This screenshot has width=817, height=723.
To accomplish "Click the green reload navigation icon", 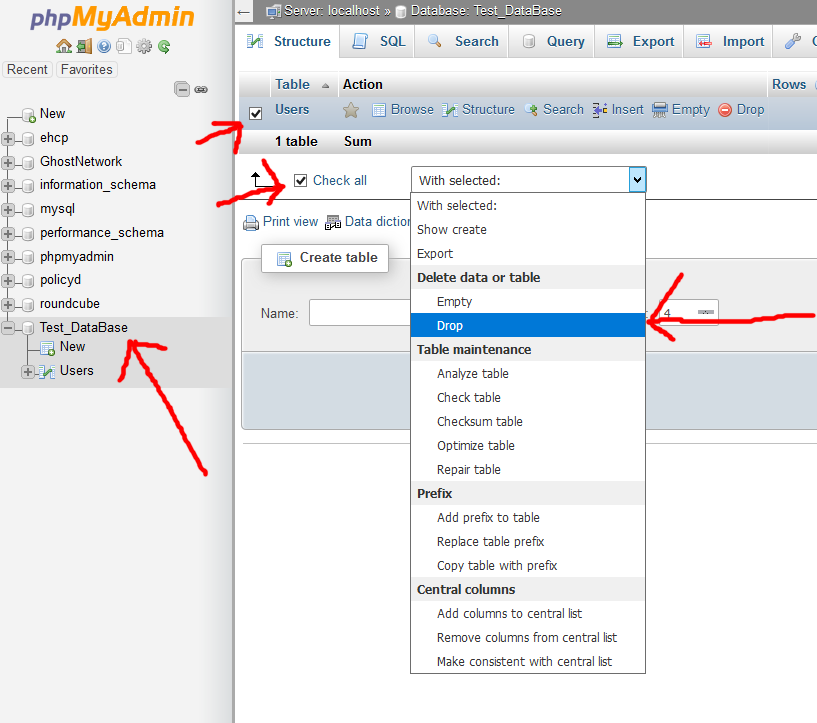I will (x=164, y=46).
